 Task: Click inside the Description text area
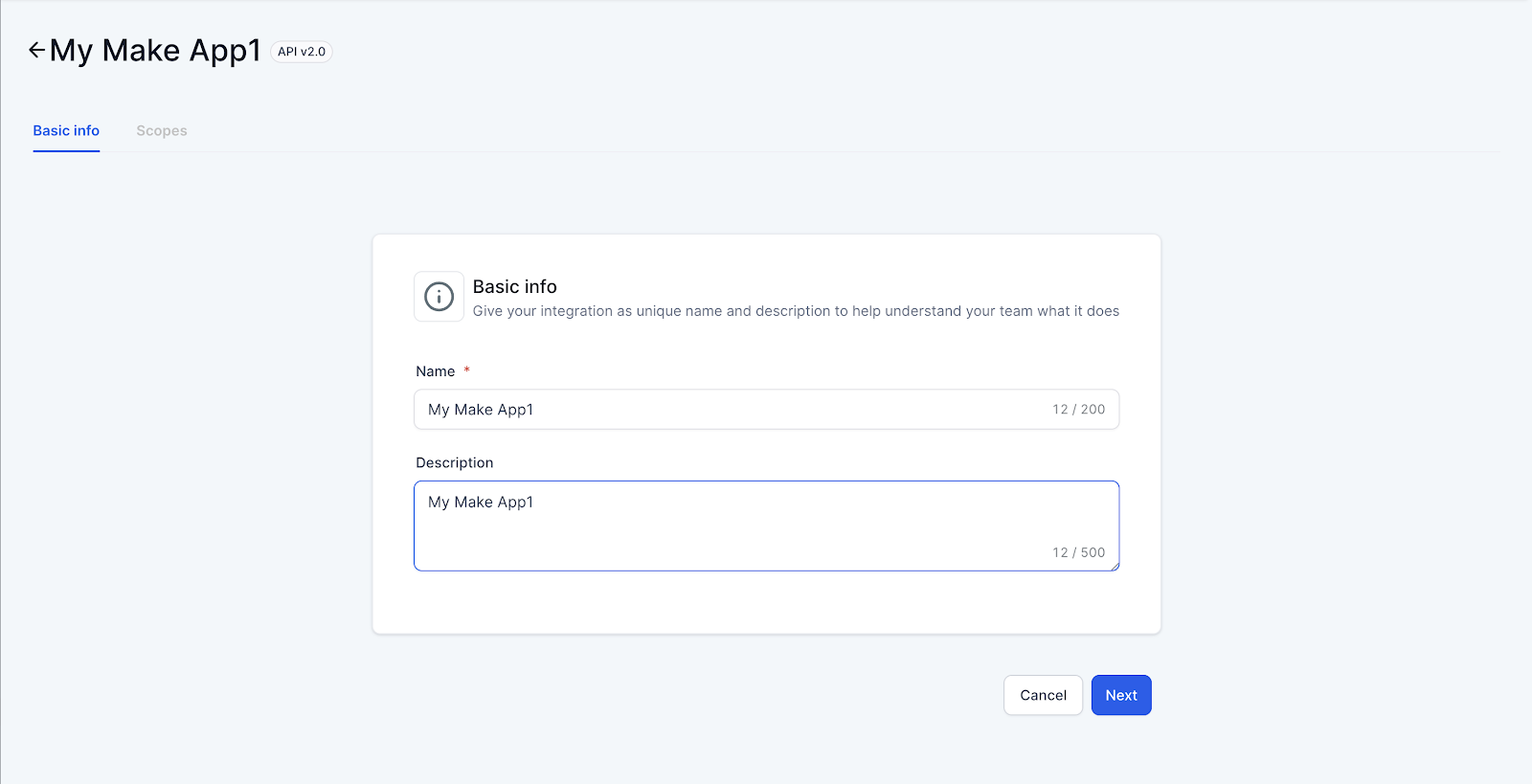coord(766,526)
